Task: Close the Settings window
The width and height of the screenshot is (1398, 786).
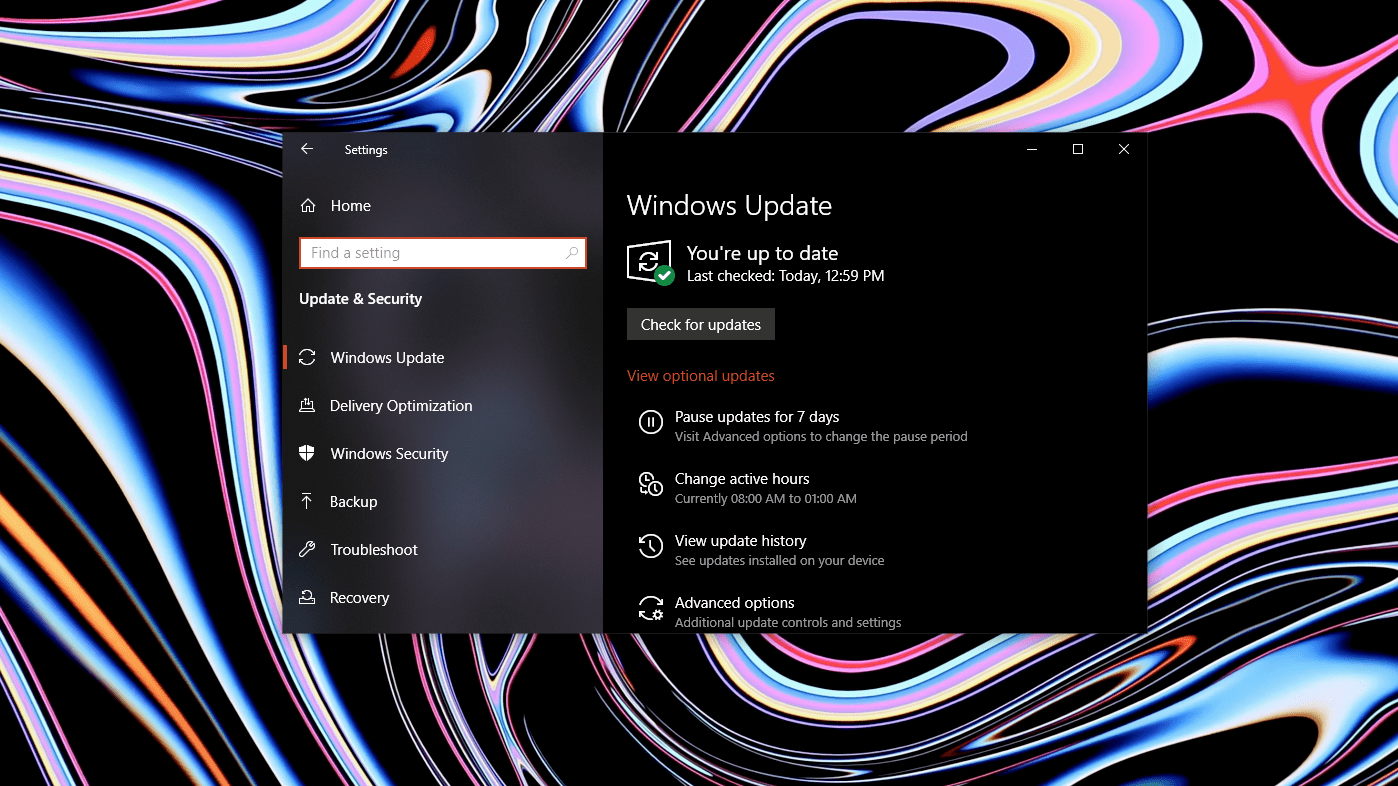Action: click(1124, 149)
